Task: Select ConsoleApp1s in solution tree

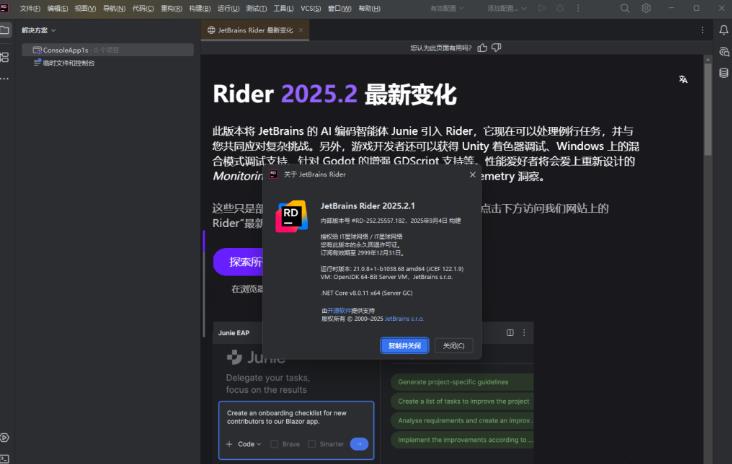Action: click(x=108, y=50)
